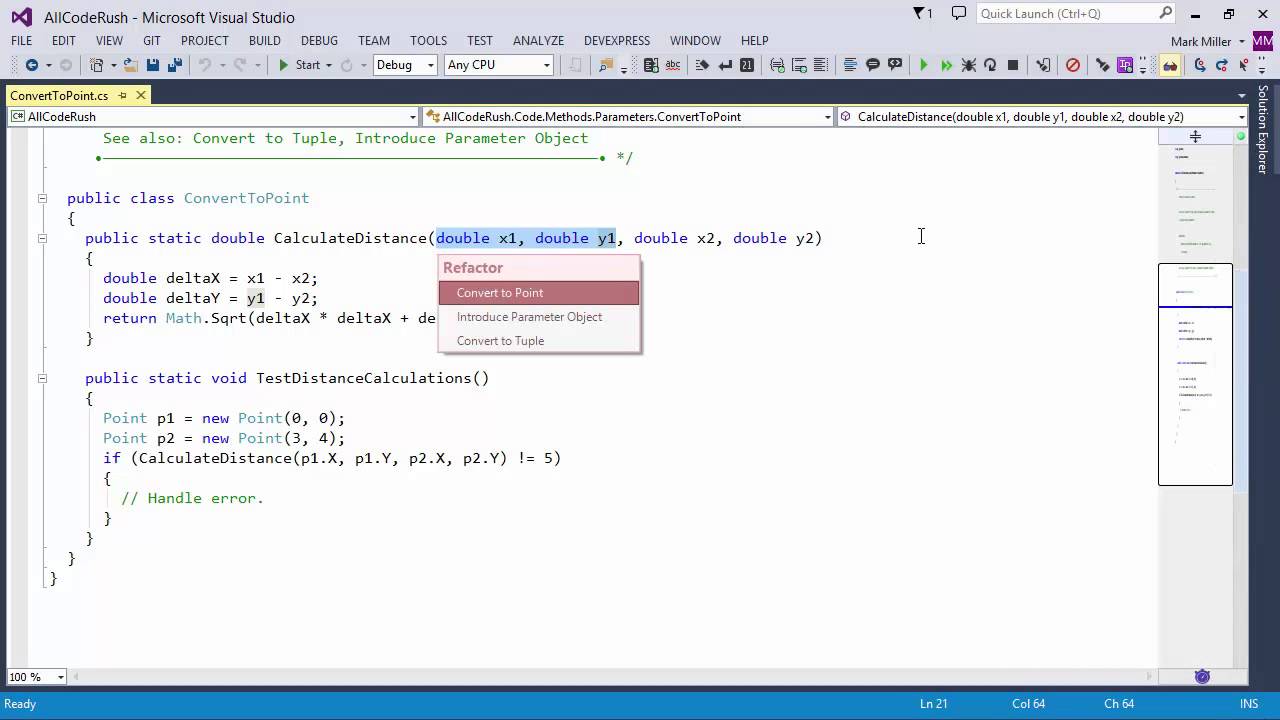Choose Convert to Tuple refactoring
Image resolution: width=1280 pixels, height=720 pixels.
[x=539, y=341]
